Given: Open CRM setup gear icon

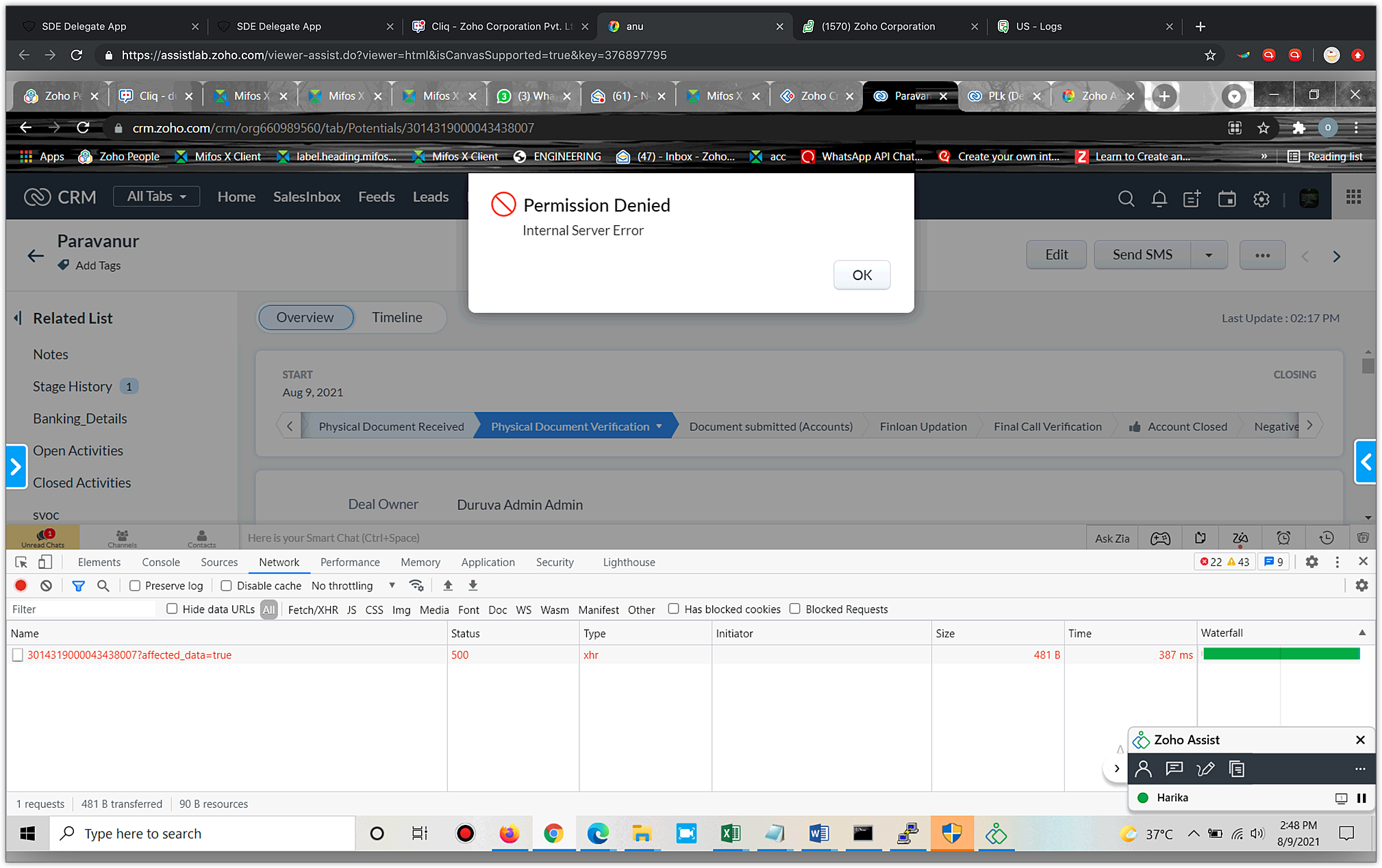Looking at the screenshot, I should (1261, 199).
